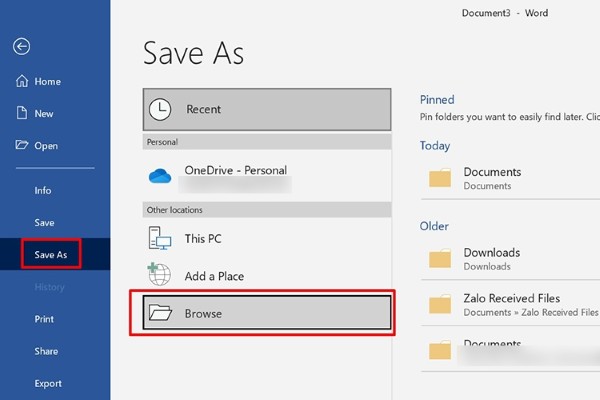Click the back arrow circle icon

(21, 47)
